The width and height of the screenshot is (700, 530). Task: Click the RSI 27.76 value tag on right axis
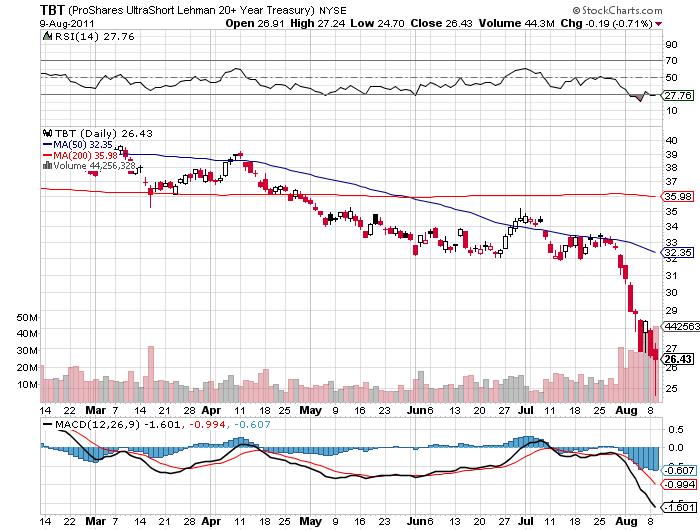coord(677,96)
